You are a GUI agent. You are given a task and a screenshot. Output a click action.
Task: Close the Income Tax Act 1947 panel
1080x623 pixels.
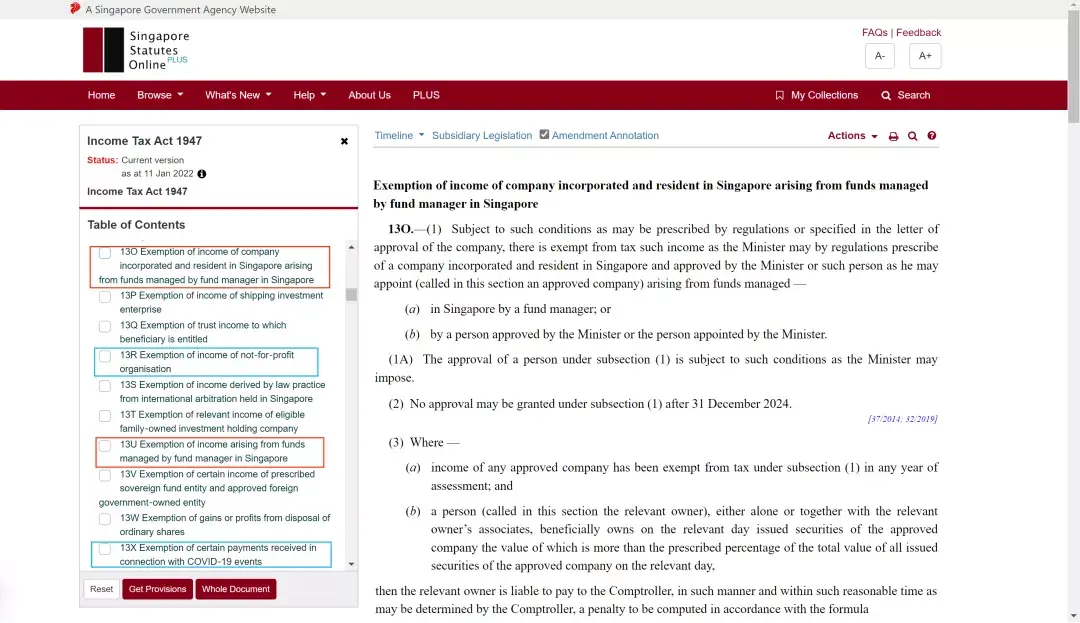[x=344, y=141]
